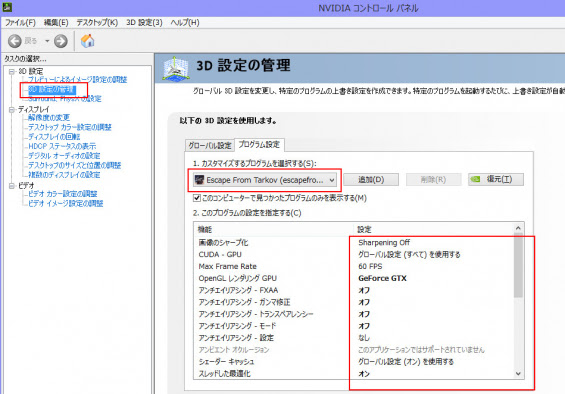Click the 60 FPS value
Viewport: 565px width, 394px height.
[370, 266]
